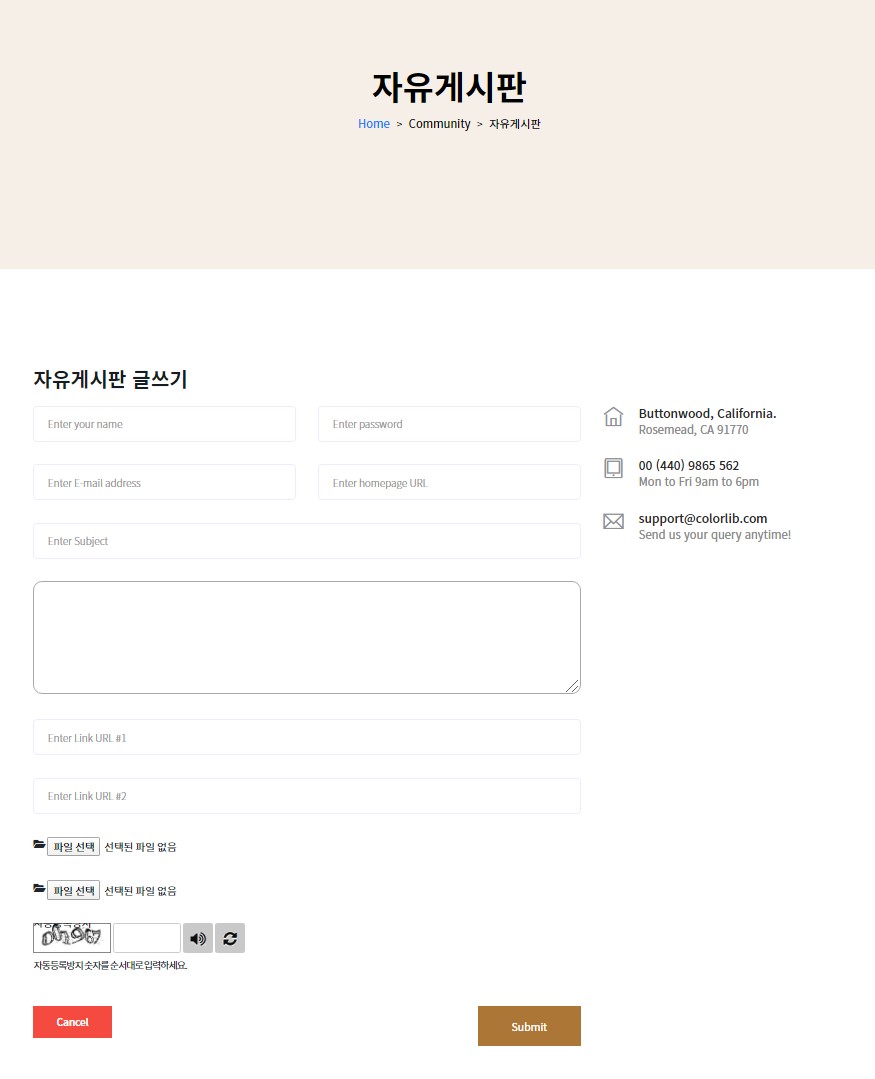
Task: Click the captcha number image
Action: coord(72,938)
